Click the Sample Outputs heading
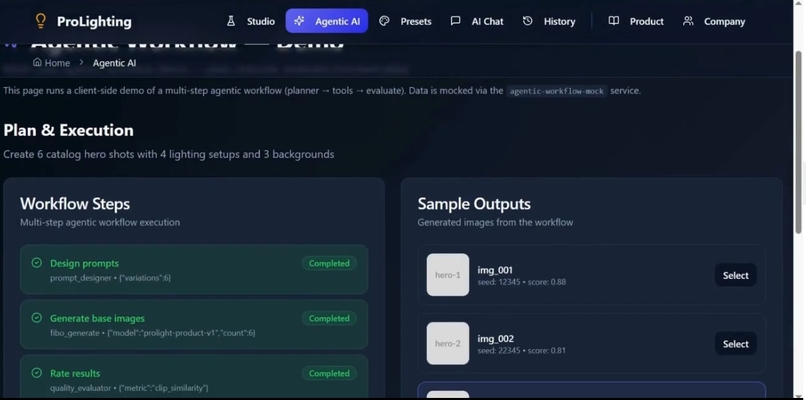806x400 pixels. pos(474,204)
